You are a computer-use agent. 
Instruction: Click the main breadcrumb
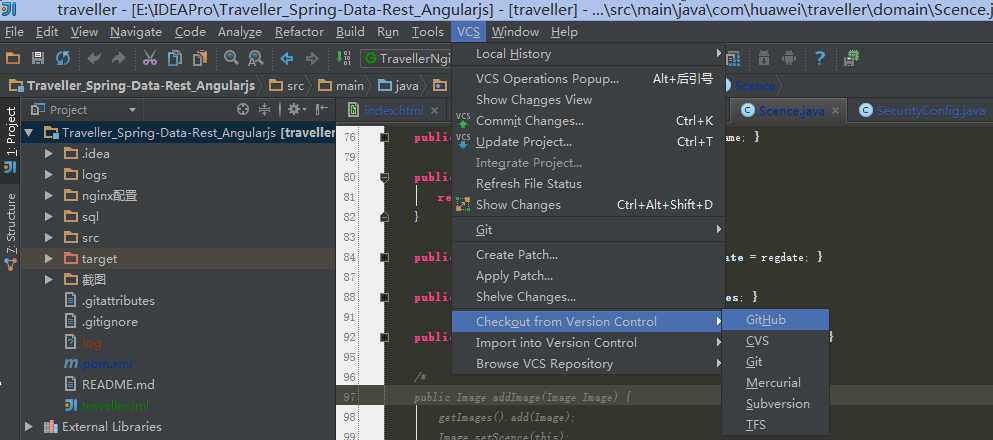(341, 85)
